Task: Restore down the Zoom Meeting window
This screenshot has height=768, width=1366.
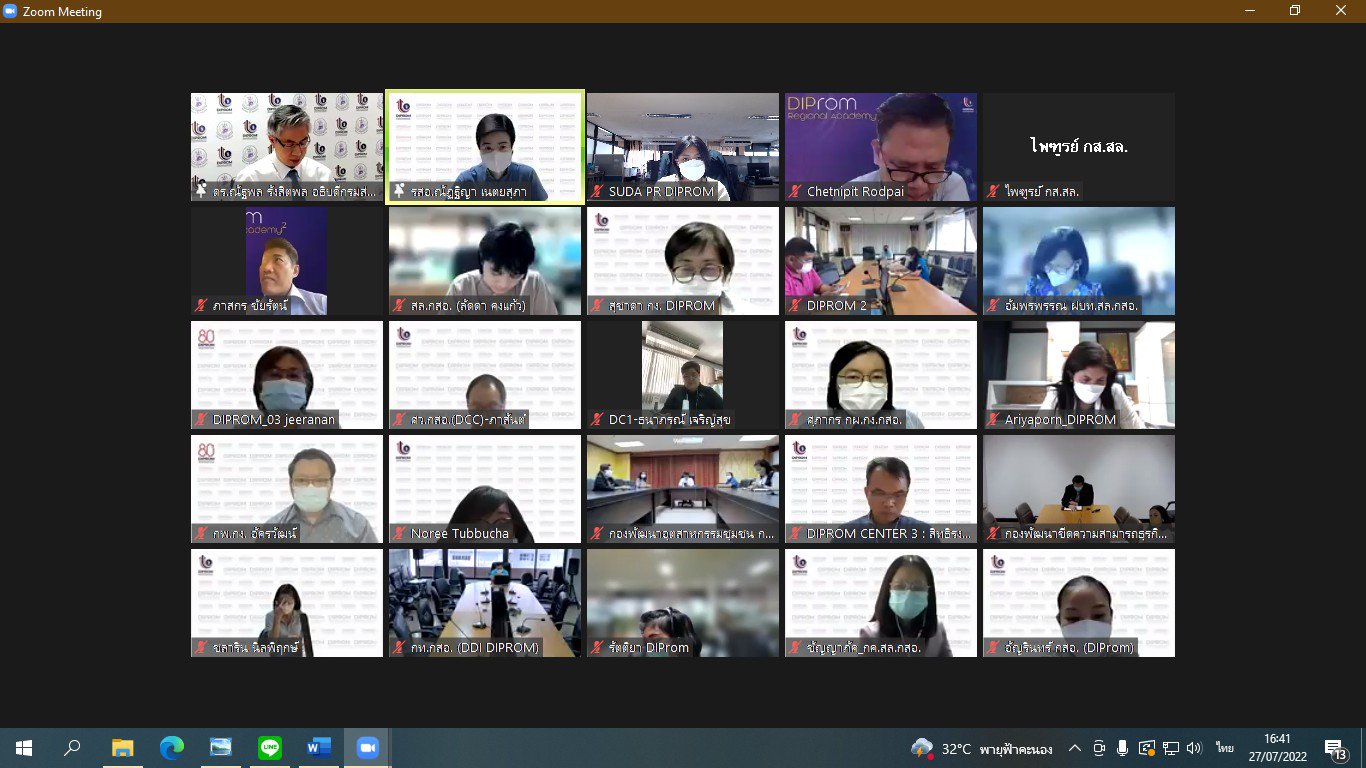Action: point(1295,11)
